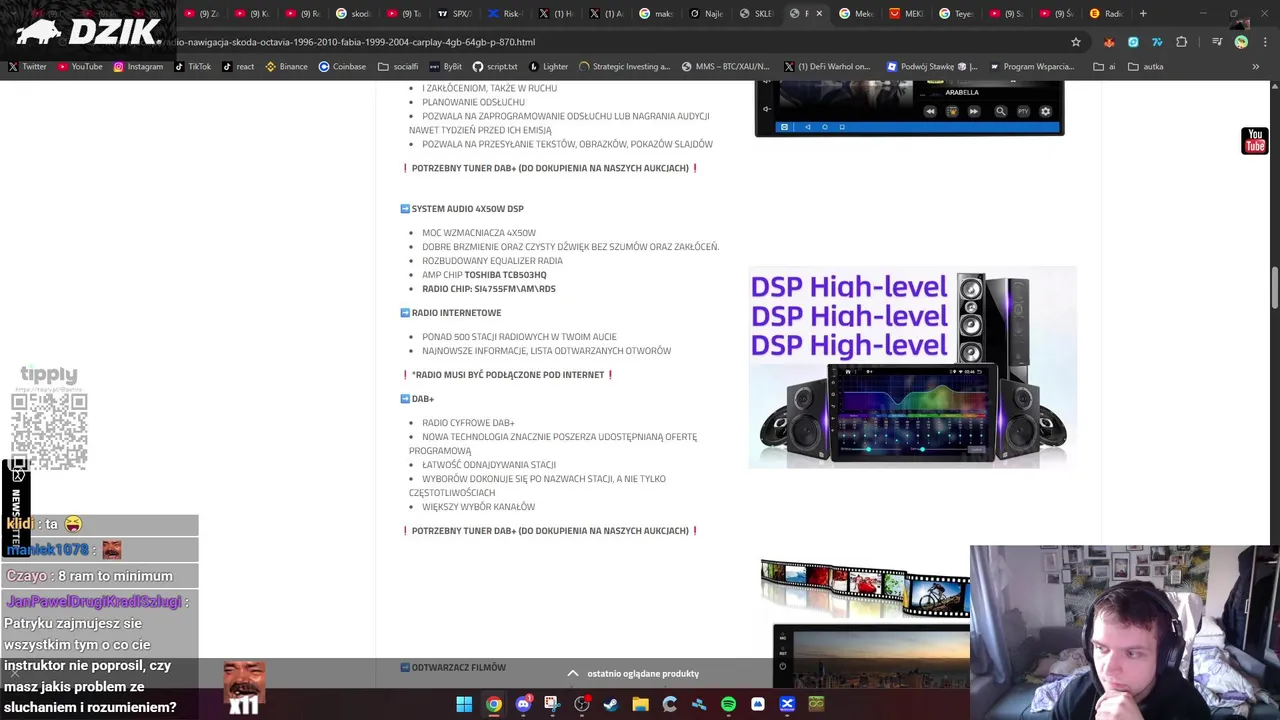The width and height of the screenshot is (1280, 720).
Task: Open the Instagram bookmark
Action: tap(138, 66)
